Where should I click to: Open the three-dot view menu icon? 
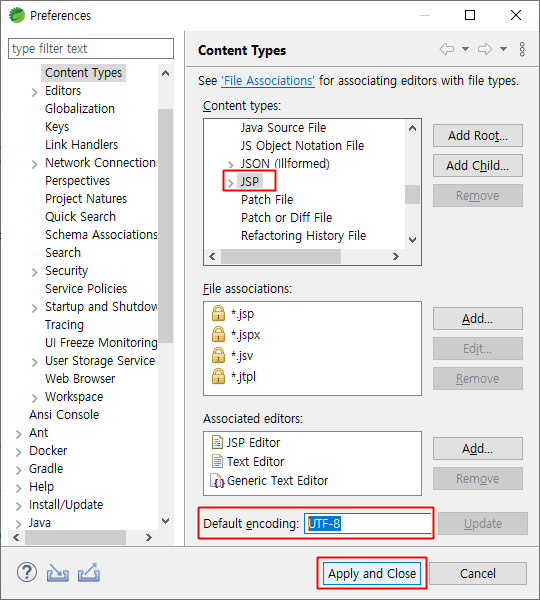(x=522, y=49)
